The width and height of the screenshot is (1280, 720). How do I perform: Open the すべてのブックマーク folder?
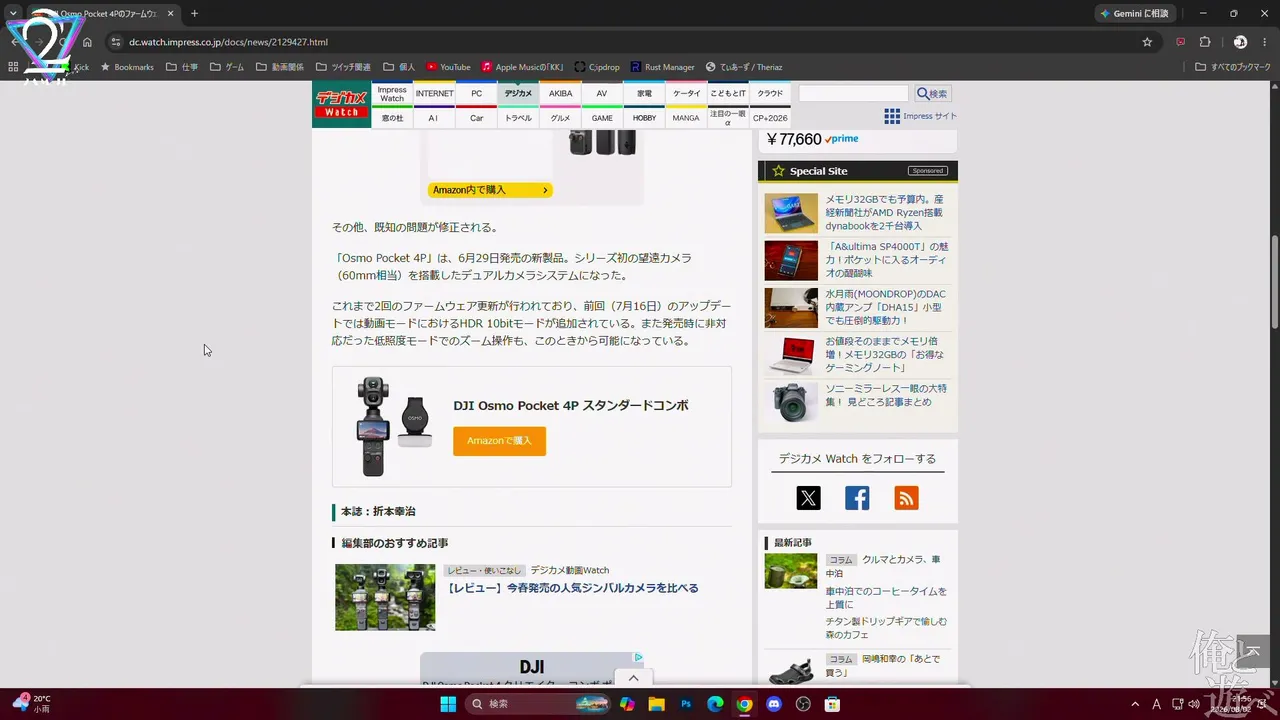pos(1233,67)
